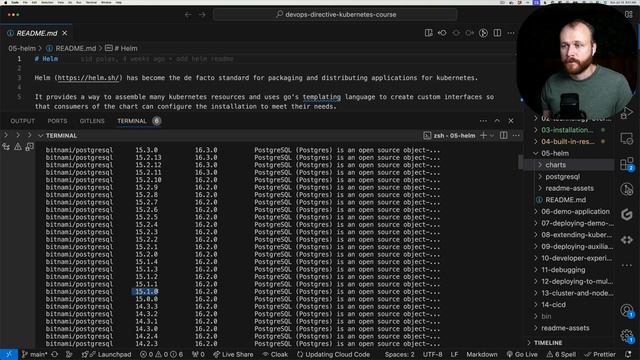
Task: Click Live Share in status bar
Action: tap(233, 354)
